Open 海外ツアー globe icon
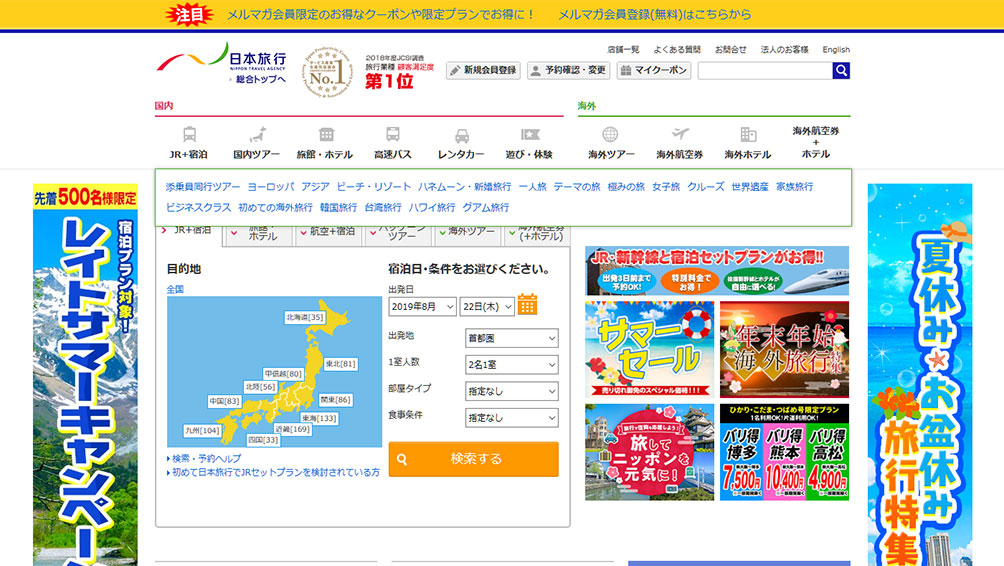Image resolution: width=1004 pixels, height=566 pixels. (610, 134)
